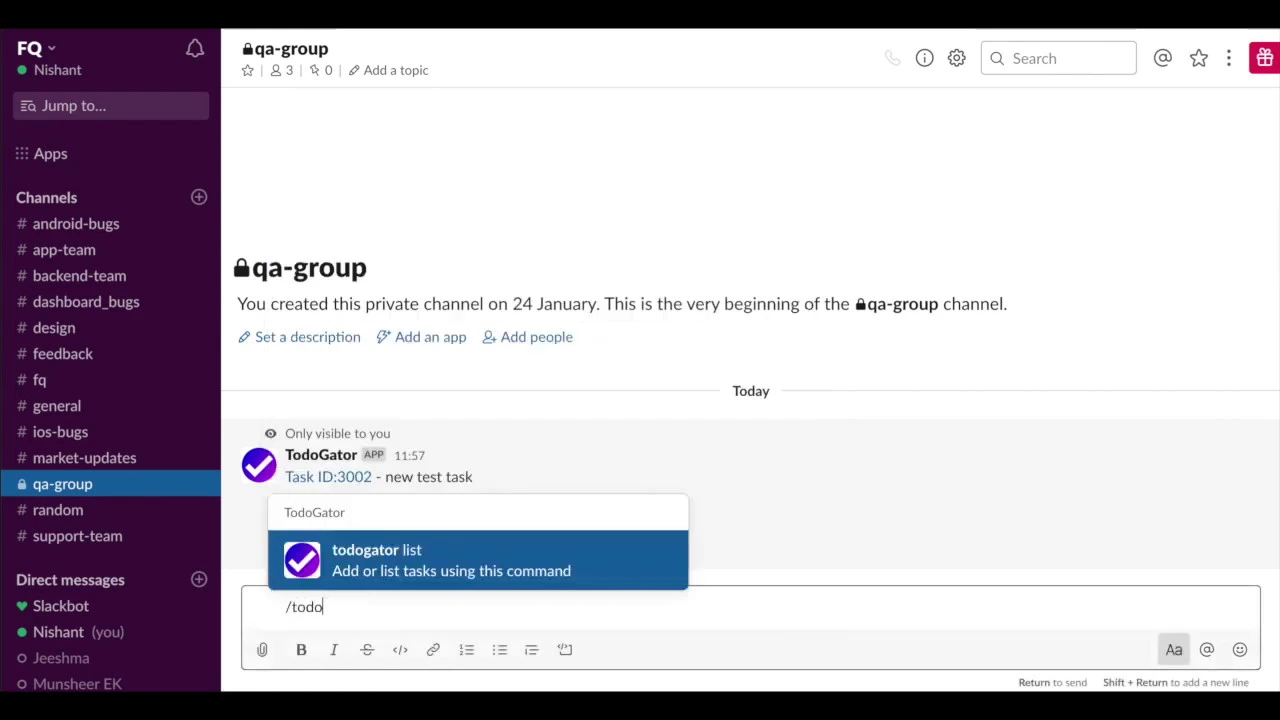The image size is (1280, 720).
Task: Click the 11:57 message timestamp
Action: pyautogui.click(x=410, y=456)
